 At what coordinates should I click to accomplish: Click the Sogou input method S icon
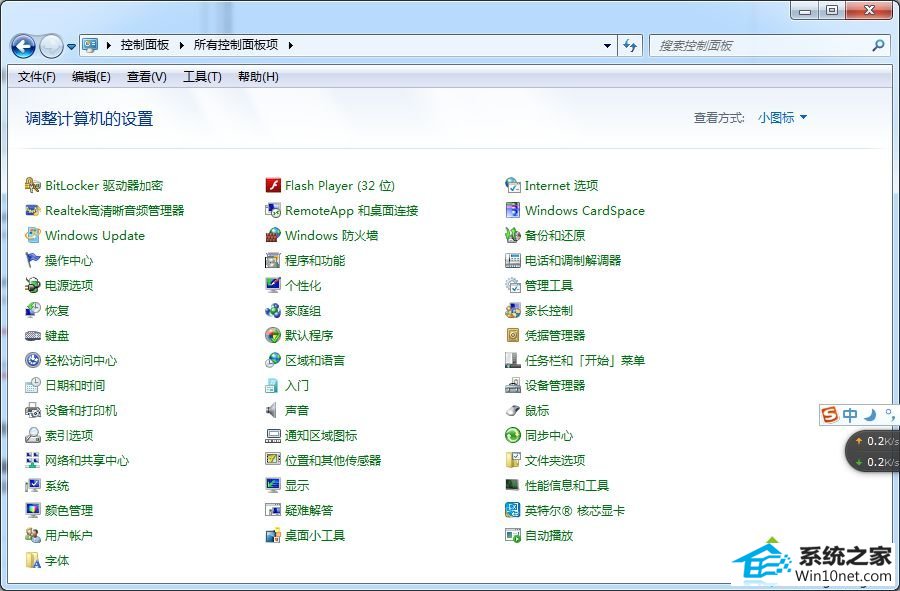pos(829,414)
